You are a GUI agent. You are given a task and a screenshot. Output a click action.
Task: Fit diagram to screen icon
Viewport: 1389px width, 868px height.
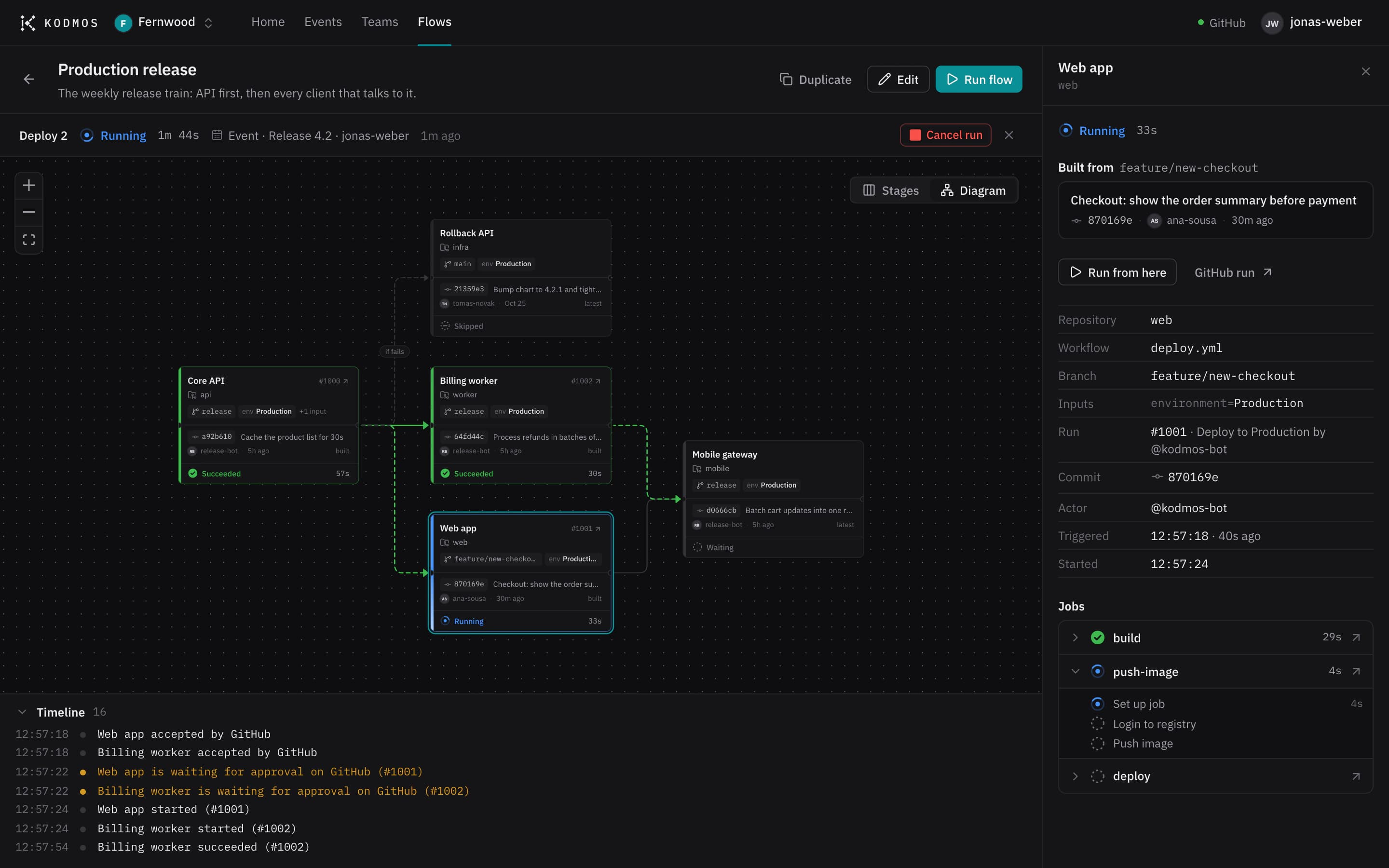(29, 239)
